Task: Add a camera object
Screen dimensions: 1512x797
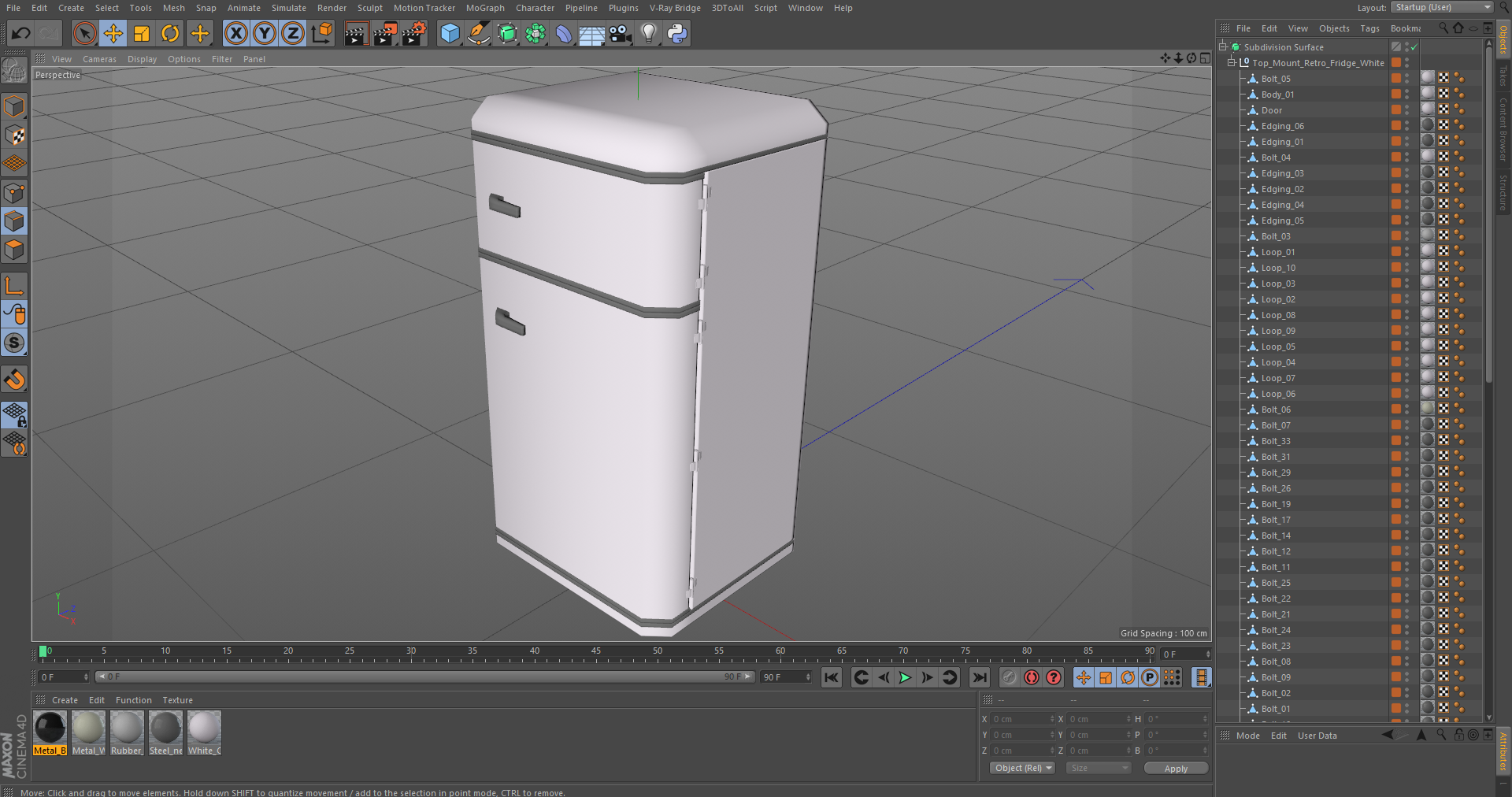Action: 621,33
